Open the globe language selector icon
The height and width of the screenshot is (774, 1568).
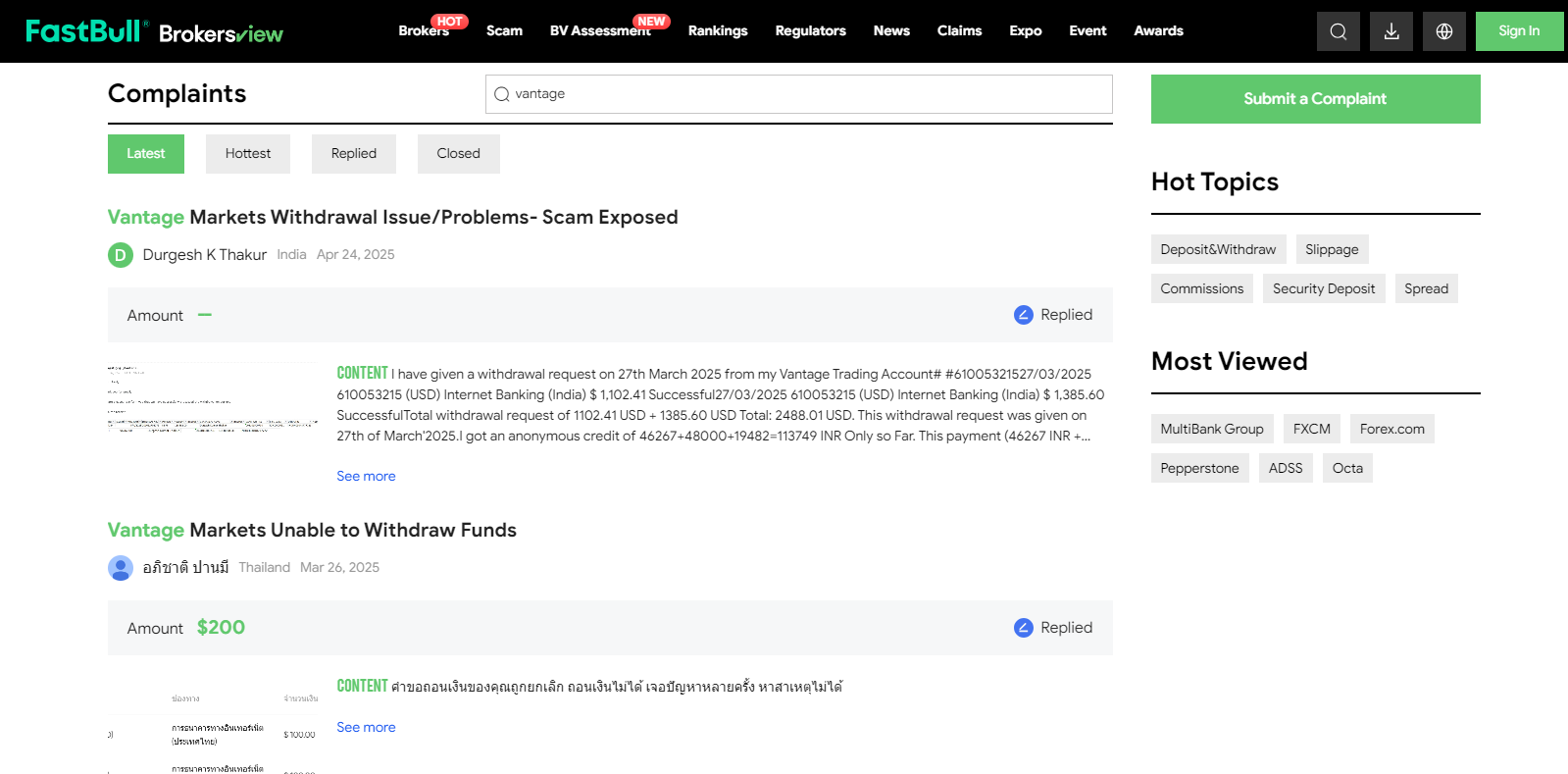(1443, 31)
